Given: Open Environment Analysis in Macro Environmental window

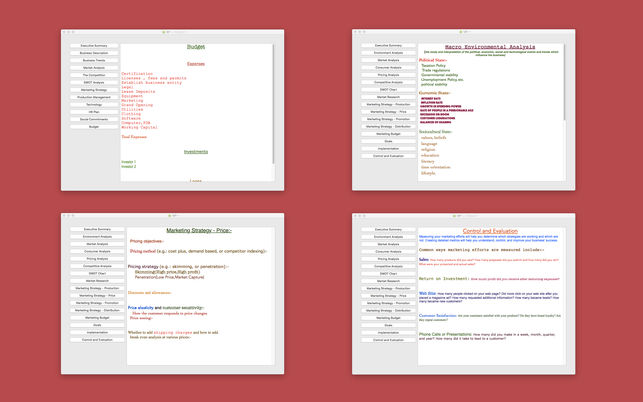Looking at the screenshot, I should click(x=388, y=53).
